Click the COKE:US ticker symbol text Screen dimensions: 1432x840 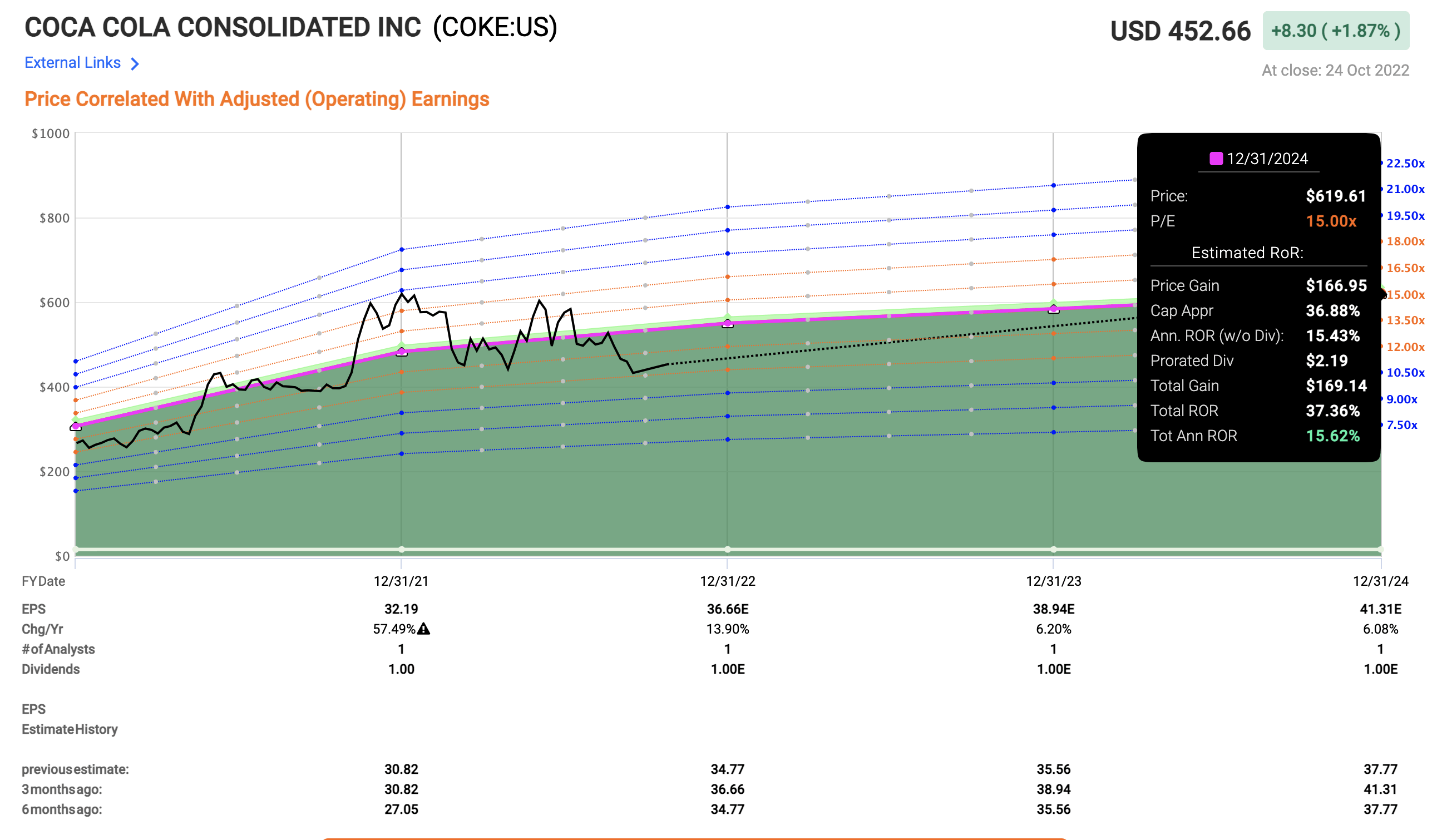(x=495, y=27)
